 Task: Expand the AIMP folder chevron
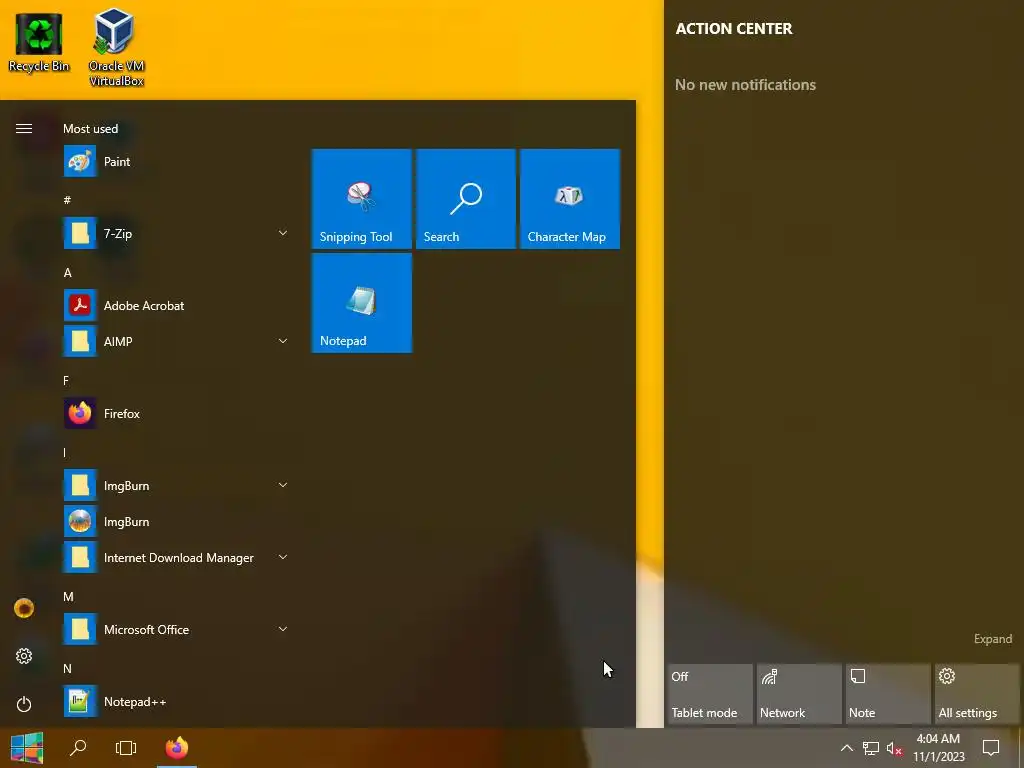coord(283,341)
